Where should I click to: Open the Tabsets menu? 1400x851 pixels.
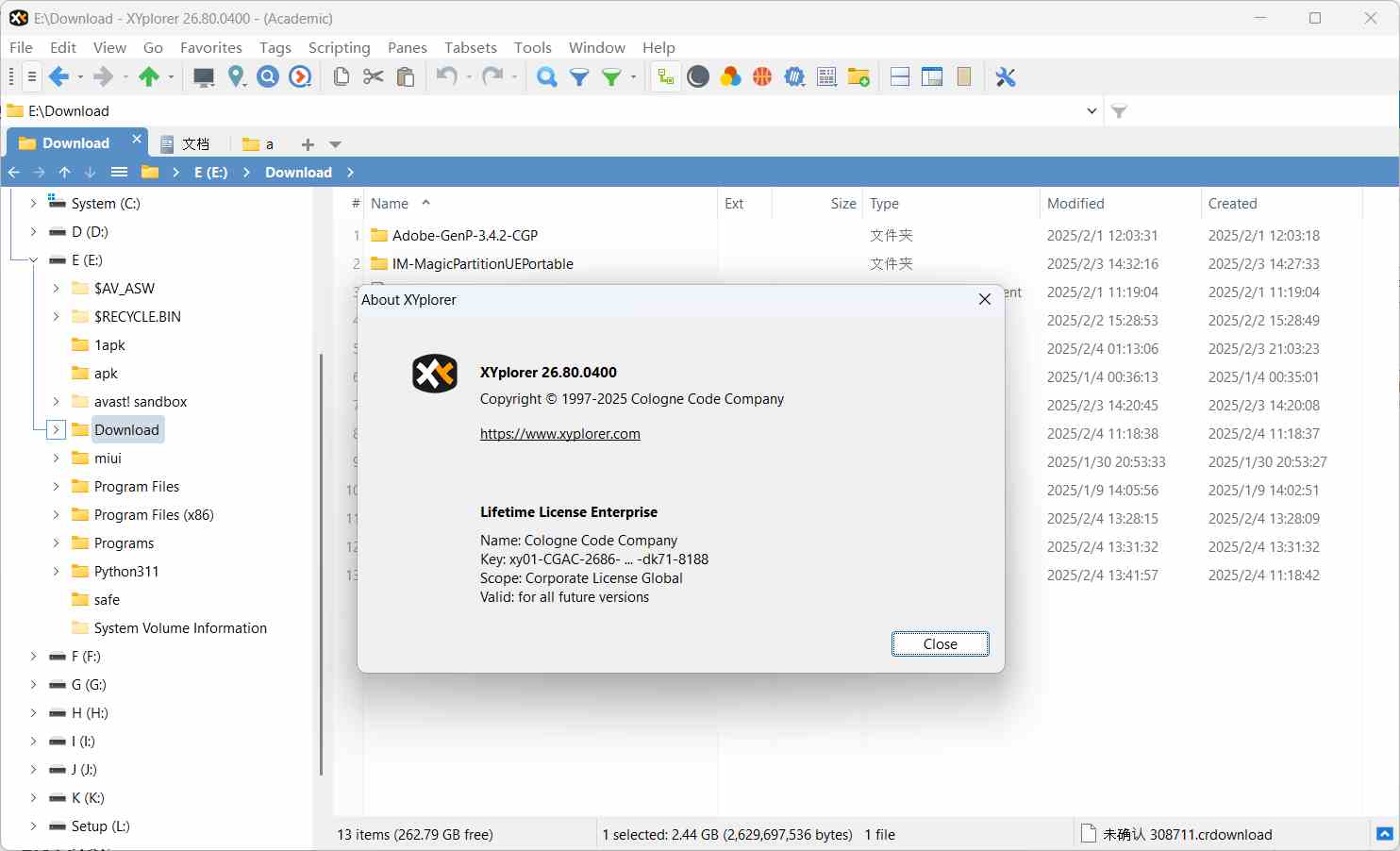click(471, 47)
